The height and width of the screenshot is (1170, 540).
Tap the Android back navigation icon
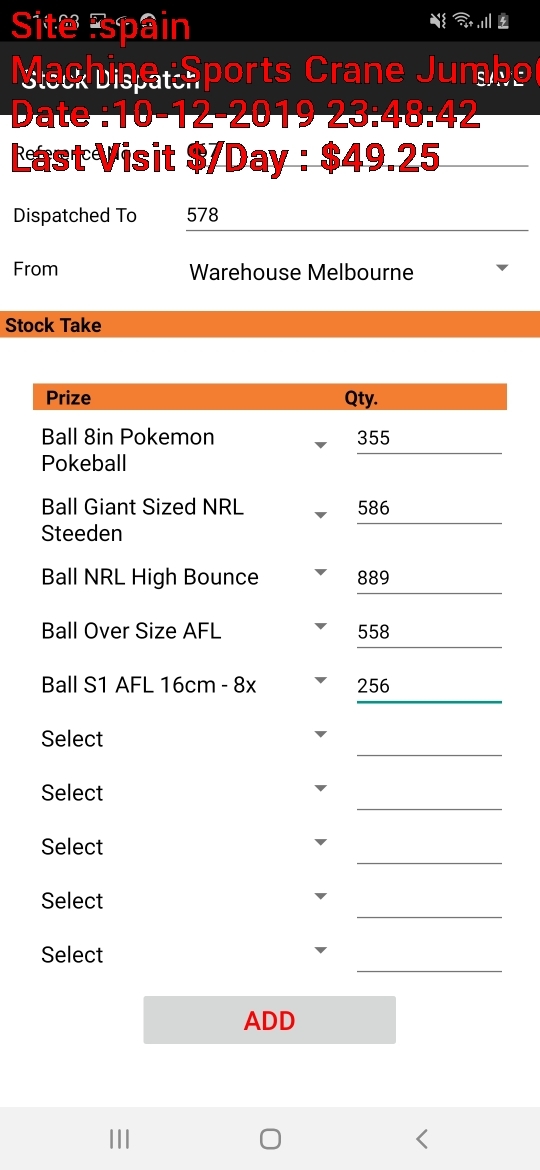tap(421, 1139)
